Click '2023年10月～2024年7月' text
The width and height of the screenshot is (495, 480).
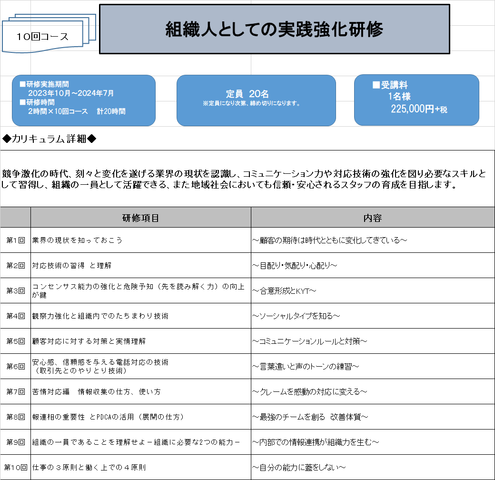[x=71, y=93]
